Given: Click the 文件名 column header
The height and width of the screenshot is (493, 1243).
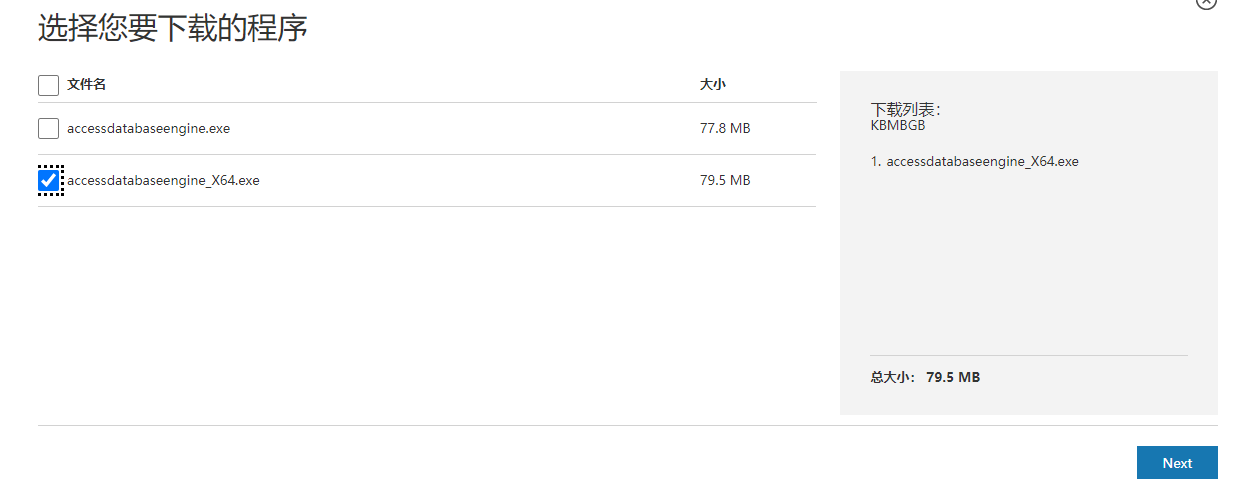Looking at the screenshot, I should 87,85.
